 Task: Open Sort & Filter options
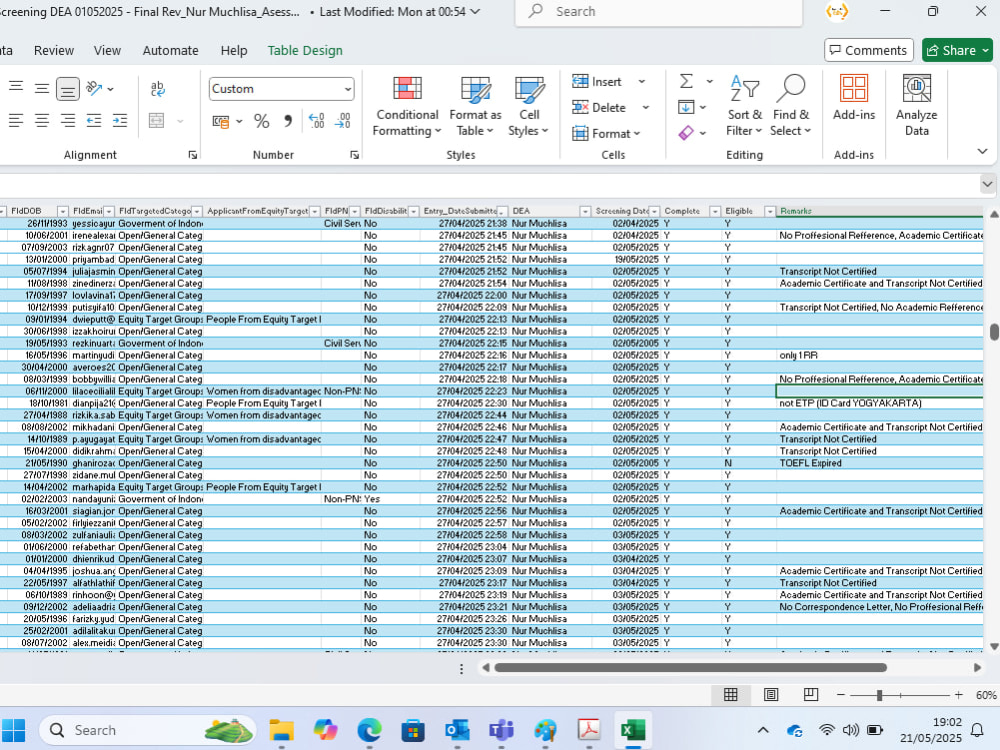coord(744,106)
